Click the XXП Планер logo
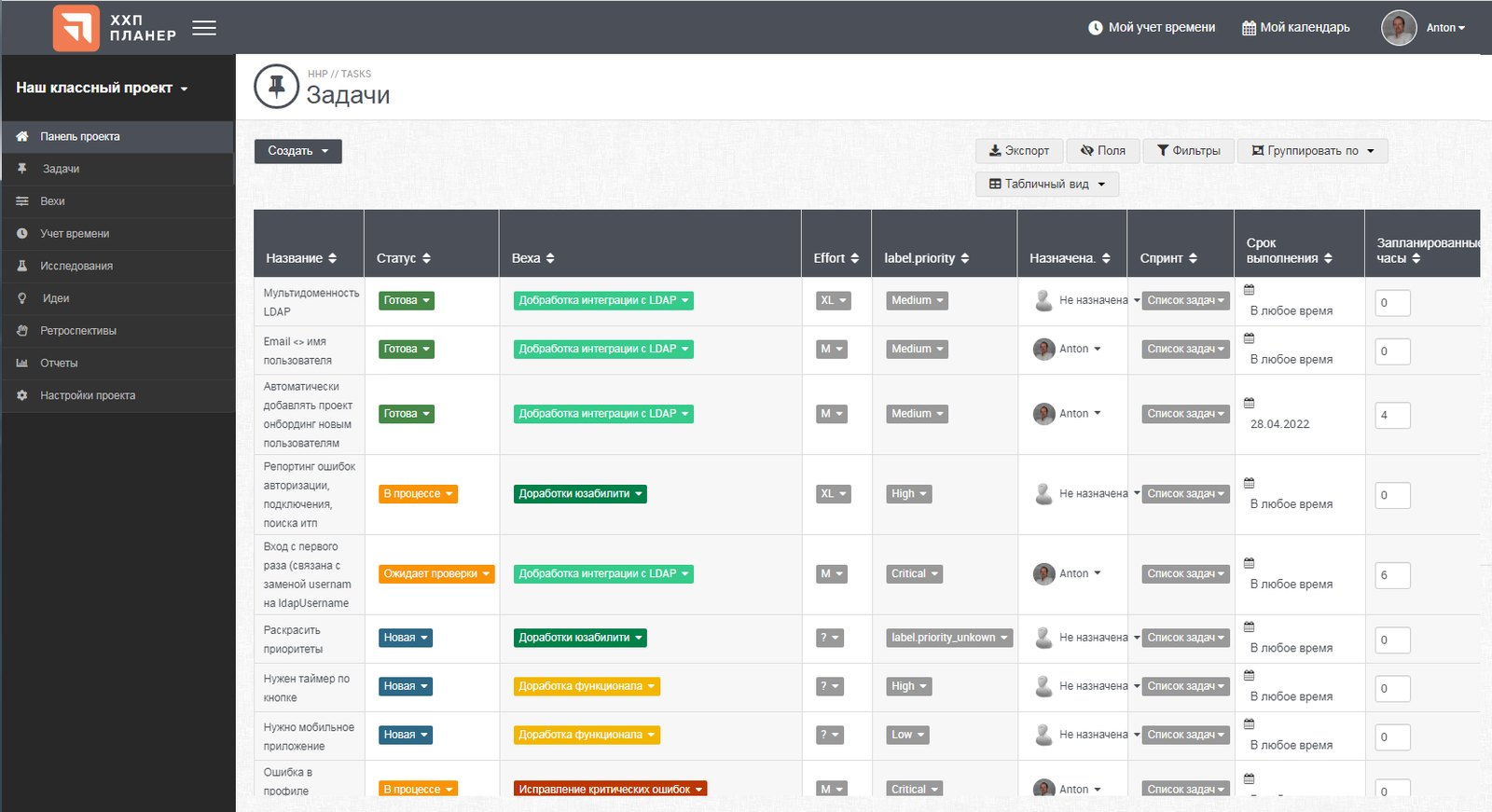Screen dimensions: 1492x812 click(115, 28)
